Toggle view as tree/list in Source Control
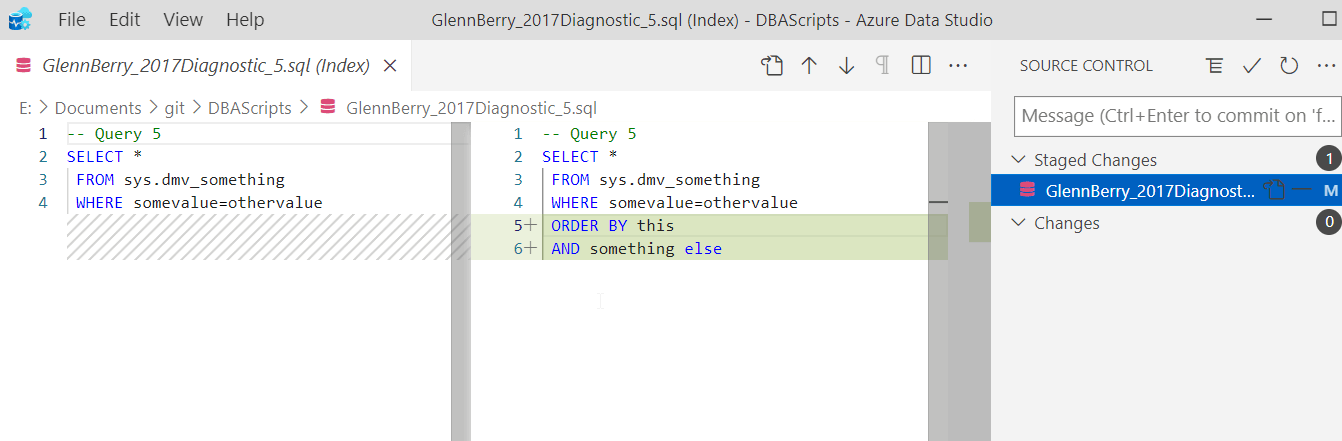Screen dimensions: 1342x441 (x=1214, y=65)
